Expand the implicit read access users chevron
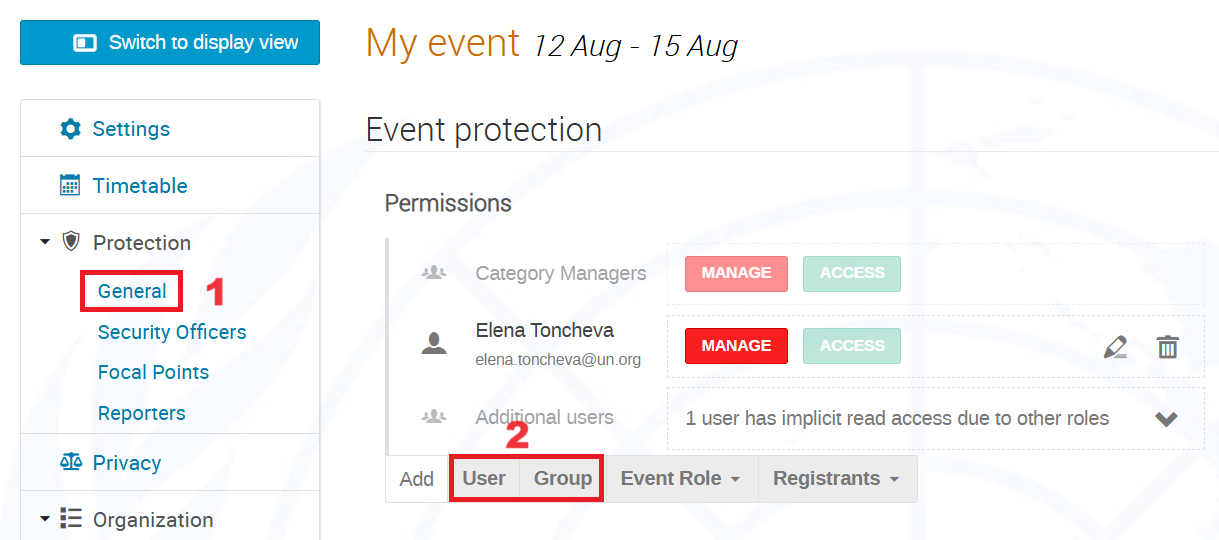The image size is (1219, 540). tap(1166, 419)
